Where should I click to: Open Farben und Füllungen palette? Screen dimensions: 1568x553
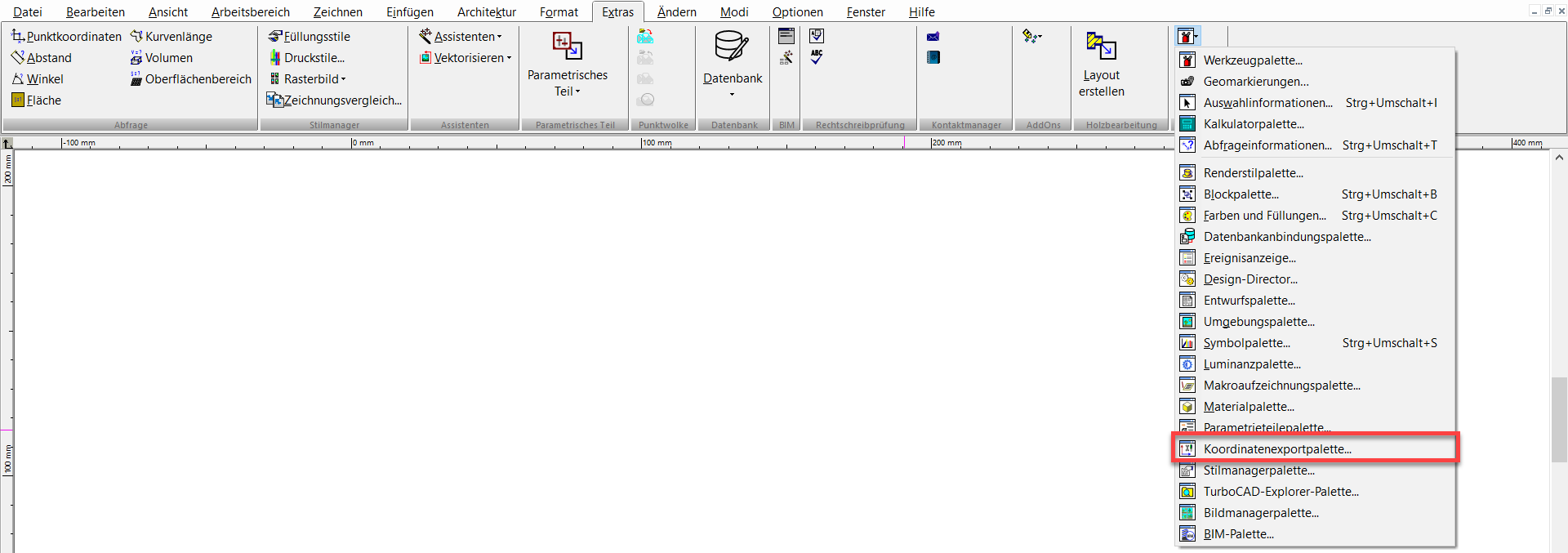(x=1315, y=216)
